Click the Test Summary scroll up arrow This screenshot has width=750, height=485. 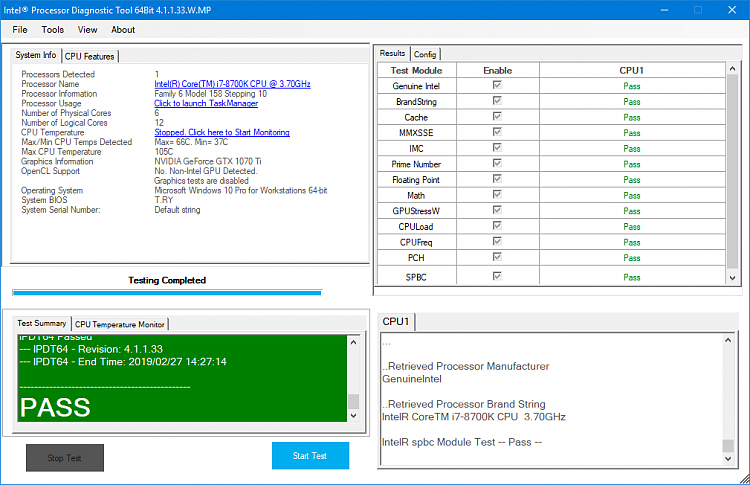pos(353,342)
